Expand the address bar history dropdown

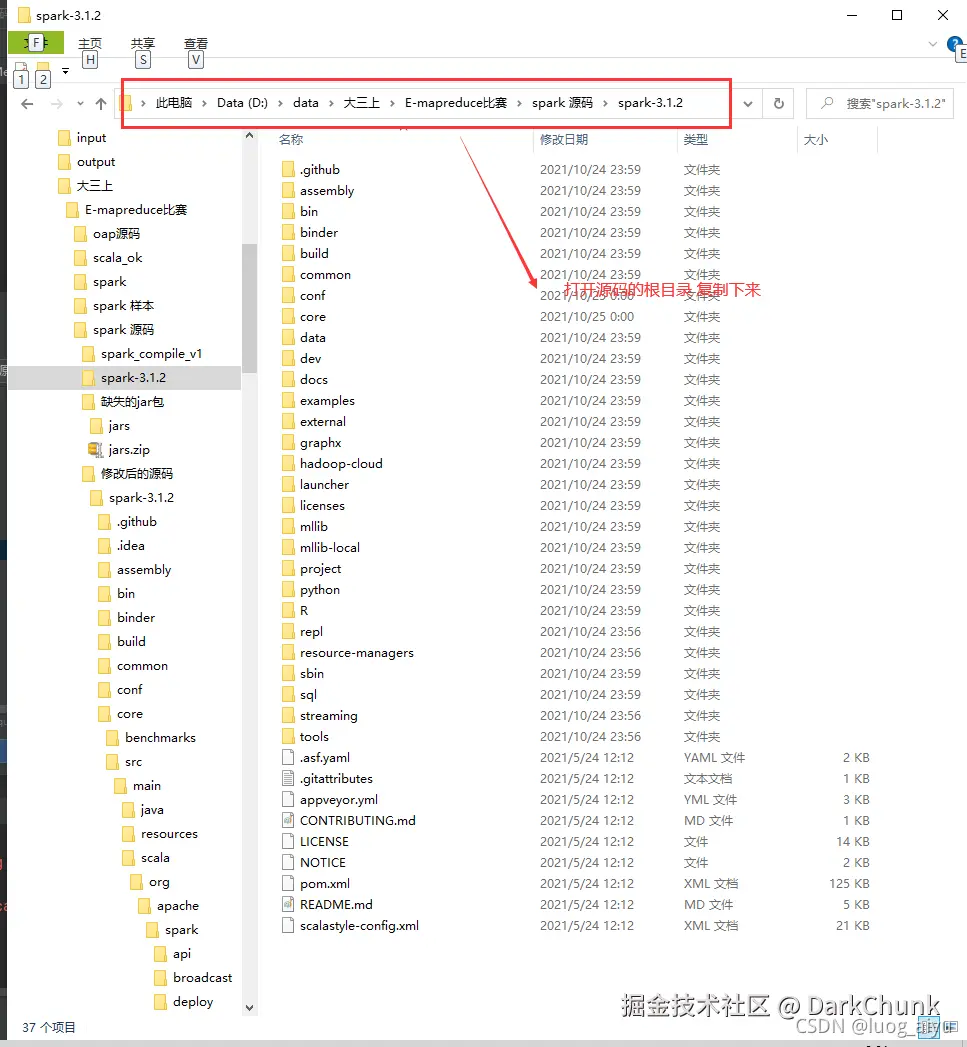tap(748, 103)
